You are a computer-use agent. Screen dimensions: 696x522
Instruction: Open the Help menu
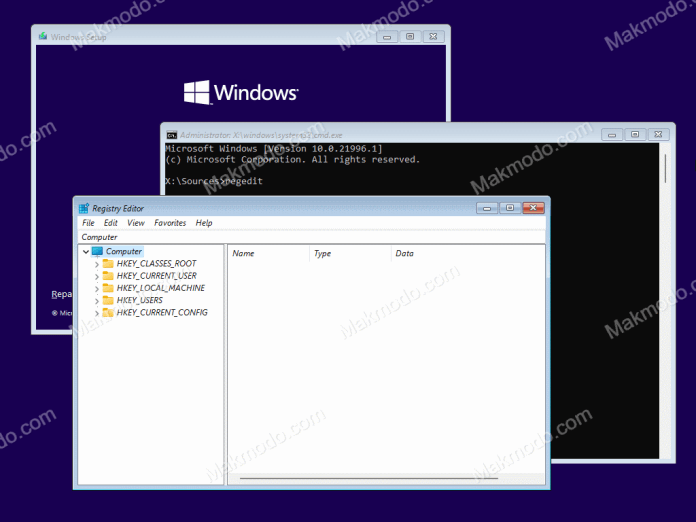click(x=204, y=223)
